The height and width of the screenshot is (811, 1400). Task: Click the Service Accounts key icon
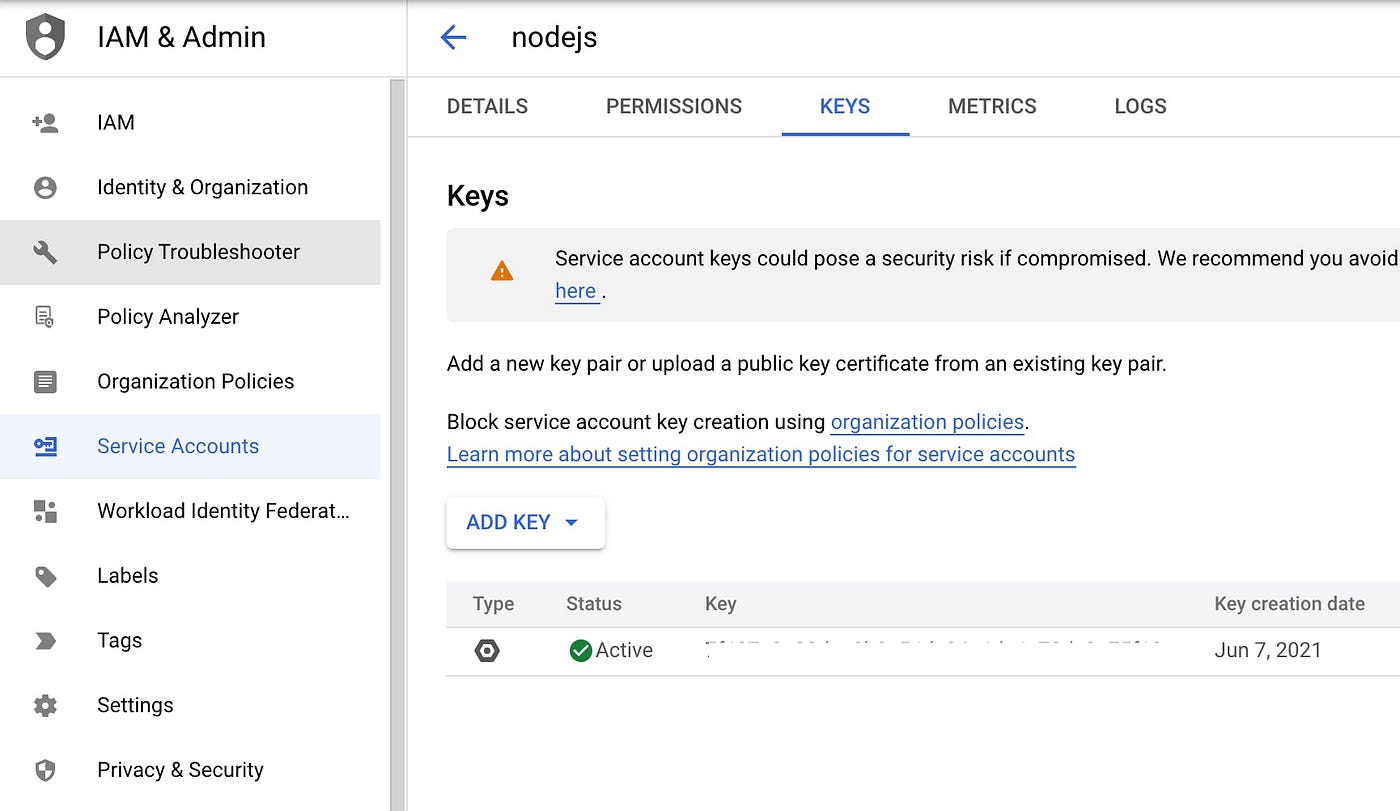pyautogui.click(x=45, y=447)
